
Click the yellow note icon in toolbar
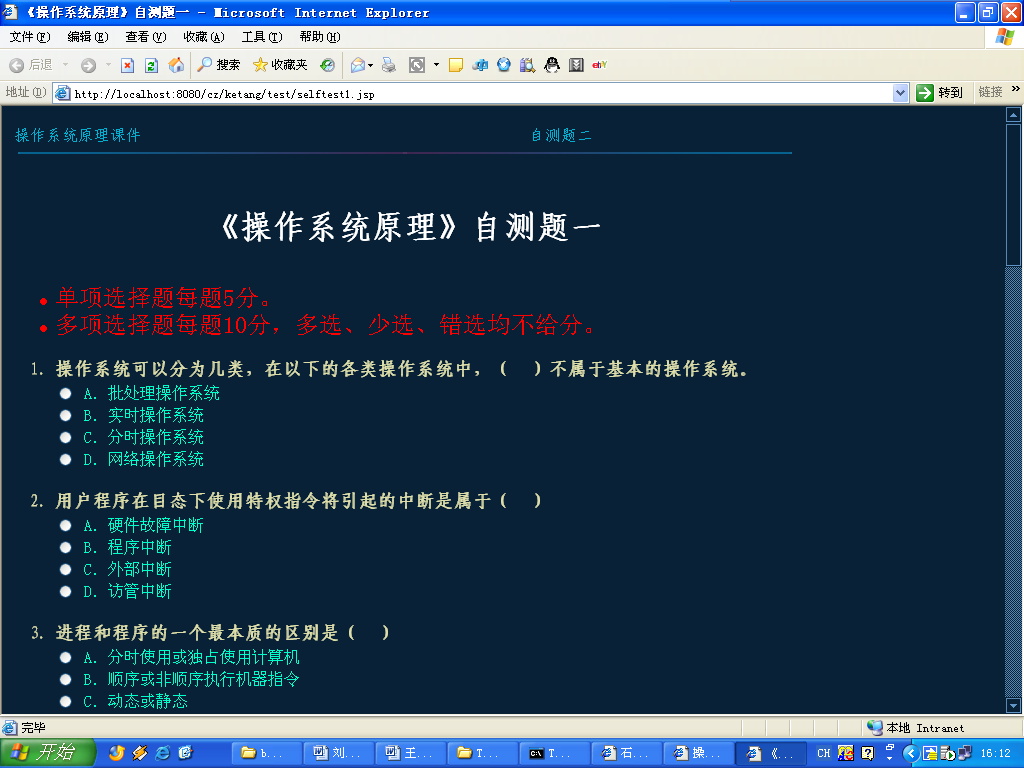(456, 65)
